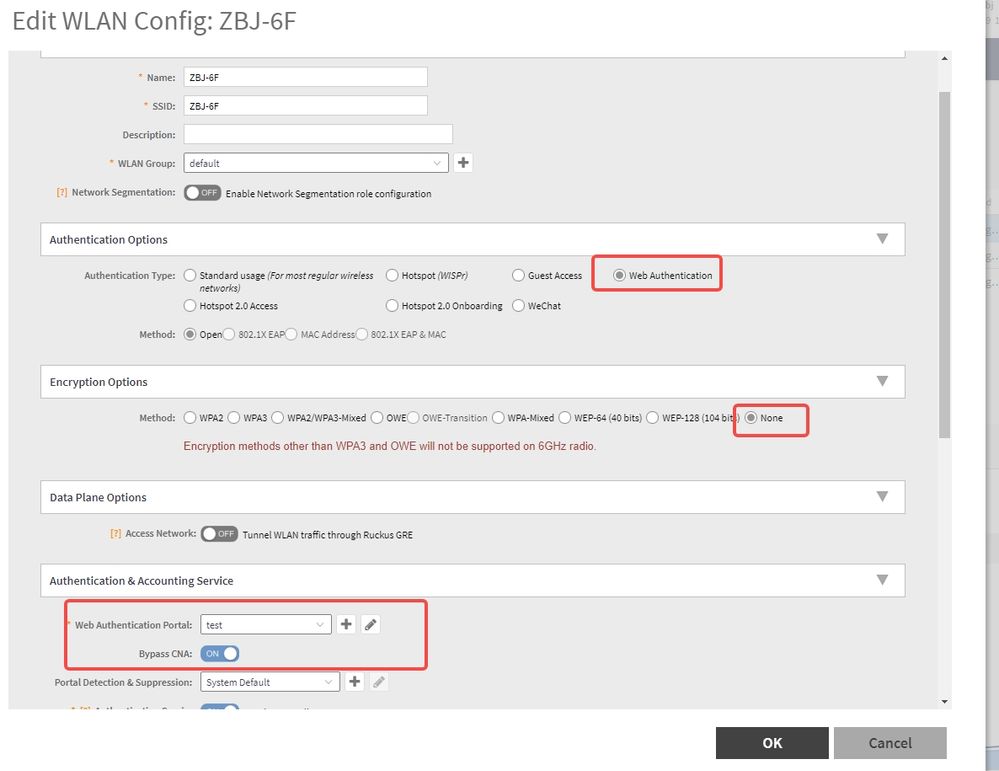Enable Tunnel WLAN traffic through Ruckus GRE

coord(219,534)
